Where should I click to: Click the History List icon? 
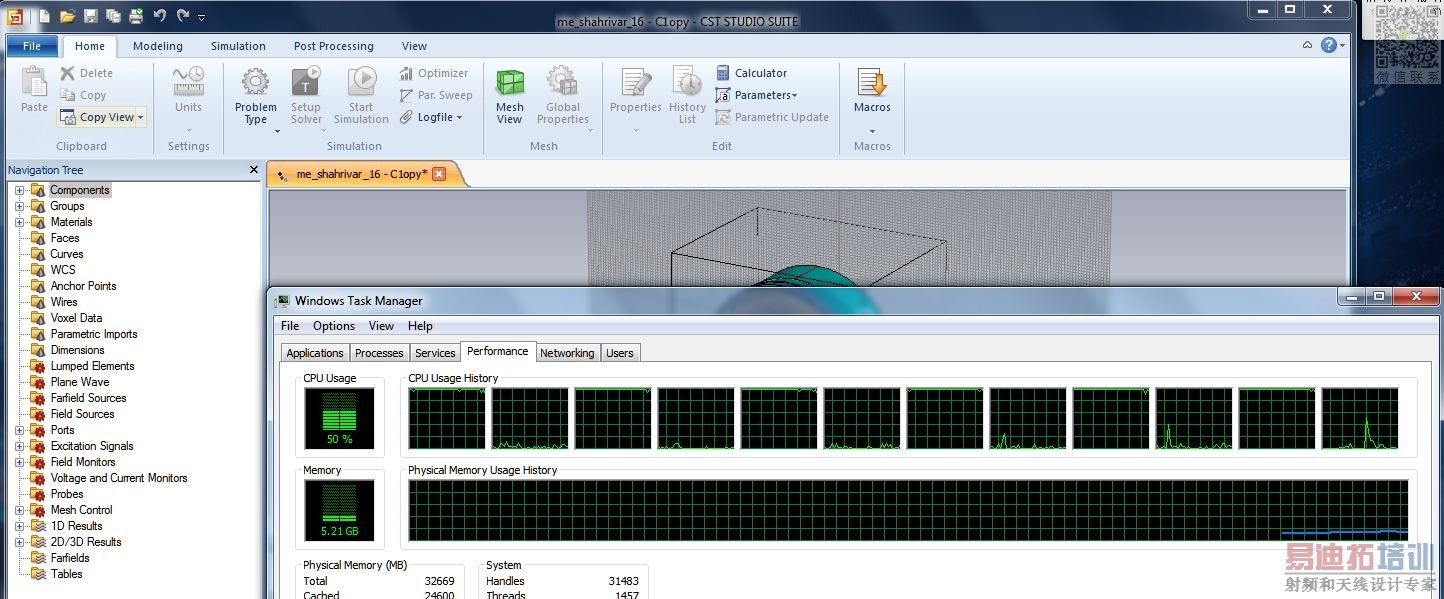point(687,82)
